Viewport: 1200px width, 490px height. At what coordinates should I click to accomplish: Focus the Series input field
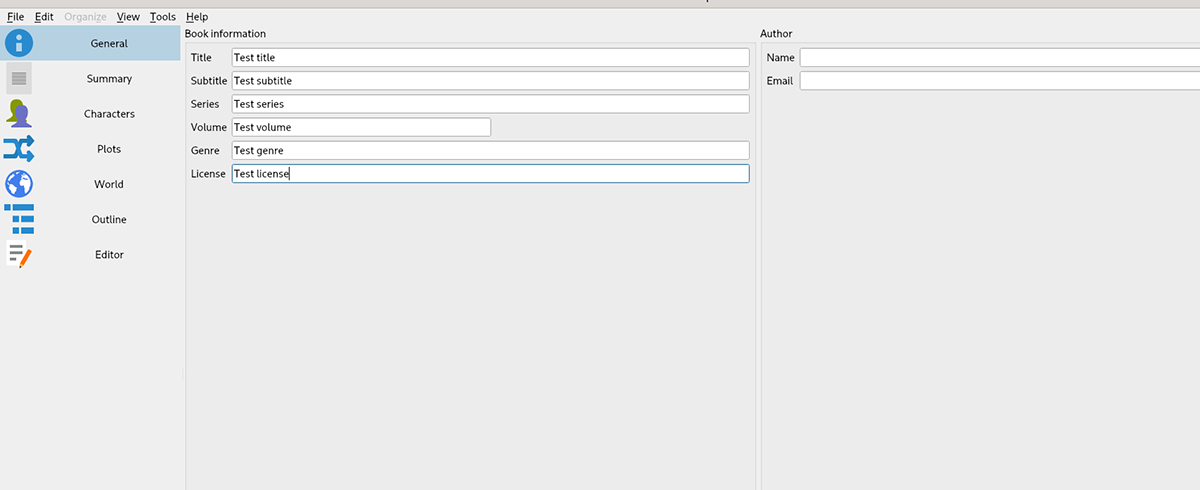490,104
